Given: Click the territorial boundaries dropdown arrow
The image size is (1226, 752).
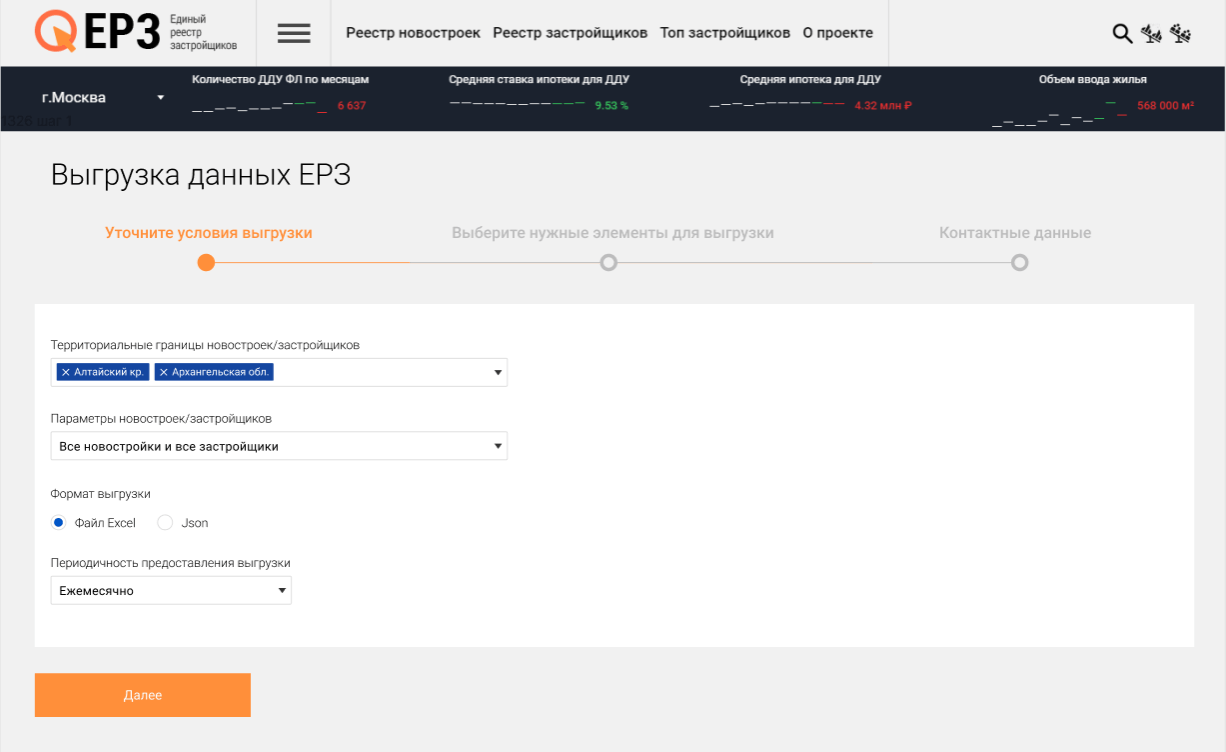Looking at the screenshot, I should (x=498, y=373).
